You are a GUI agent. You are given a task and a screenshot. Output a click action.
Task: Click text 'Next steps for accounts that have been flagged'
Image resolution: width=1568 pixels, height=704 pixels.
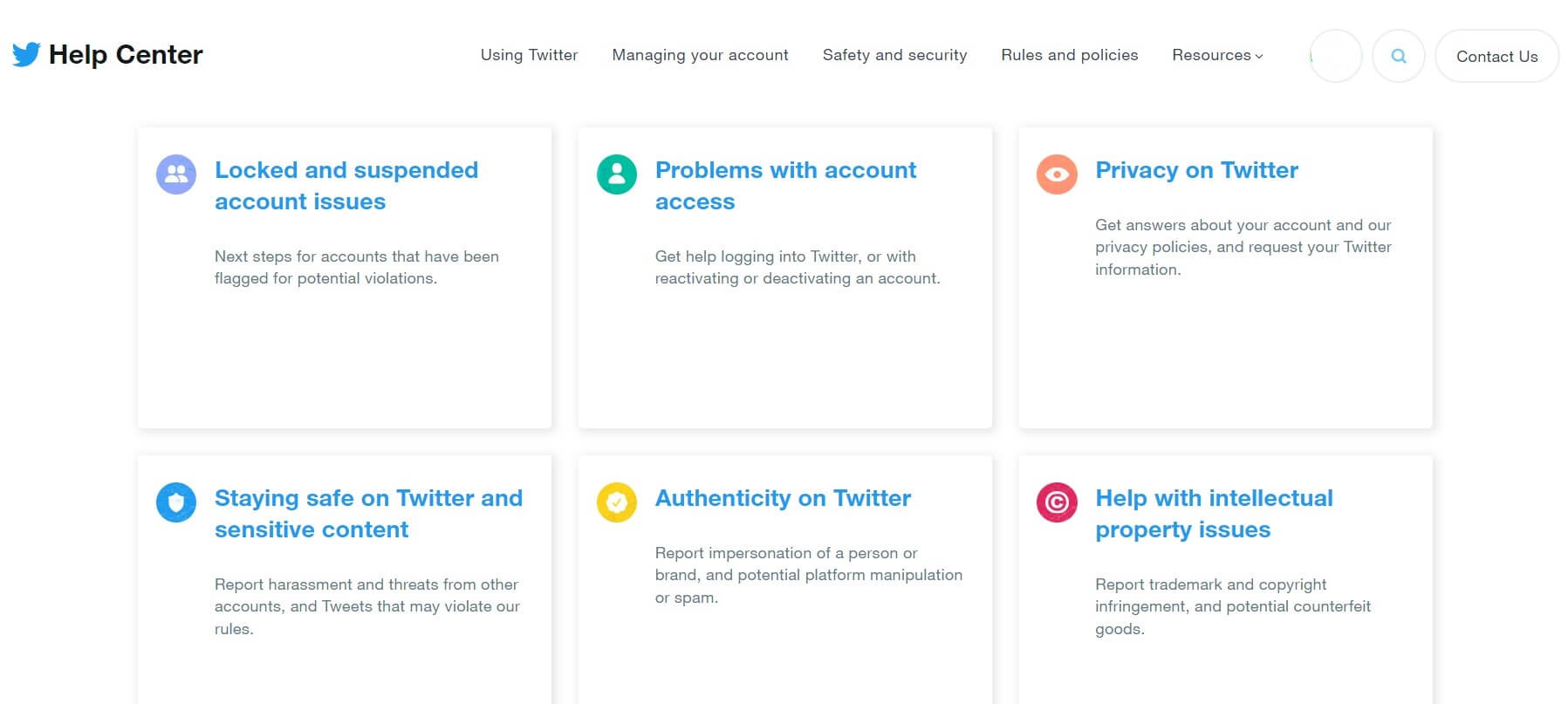pyautogui.click(x=357, y=267)
